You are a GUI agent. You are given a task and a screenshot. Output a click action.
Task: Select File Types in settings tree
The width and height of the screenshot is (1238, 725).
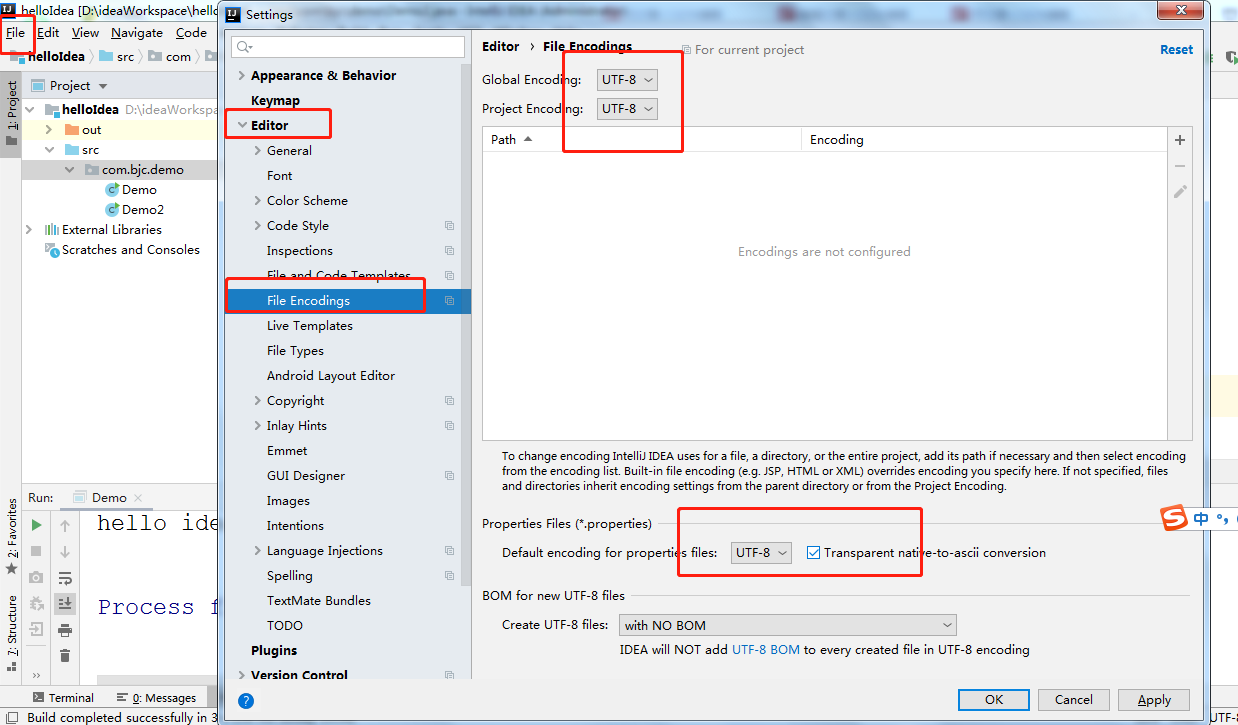[x=295, y=351]
